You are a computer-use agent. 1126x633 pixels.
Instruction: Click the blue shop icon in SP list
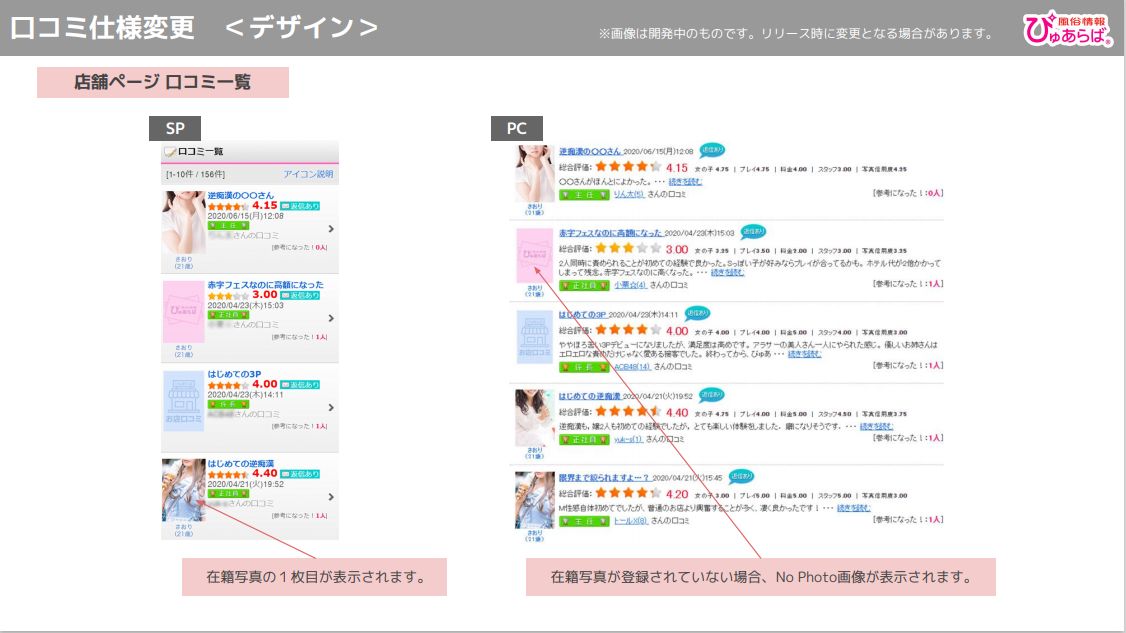coord(183,400)
